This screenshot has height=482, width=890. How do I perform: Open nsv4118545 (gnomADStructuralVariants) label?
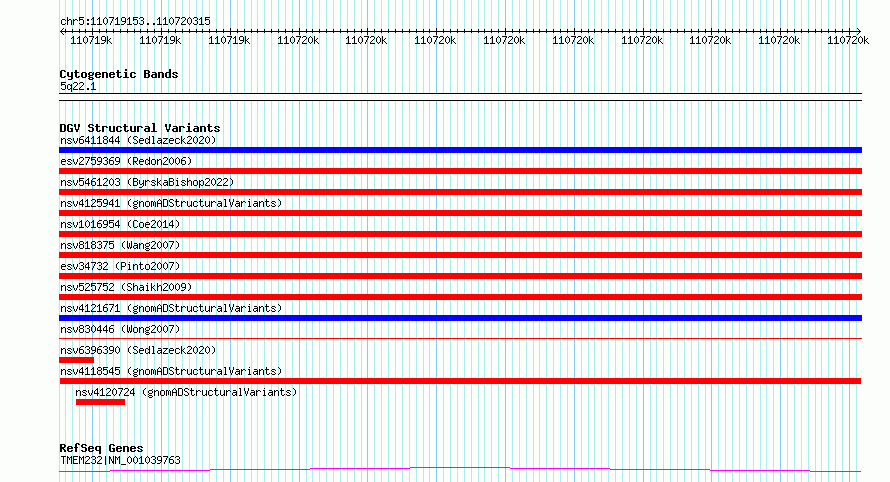(171, 371)
